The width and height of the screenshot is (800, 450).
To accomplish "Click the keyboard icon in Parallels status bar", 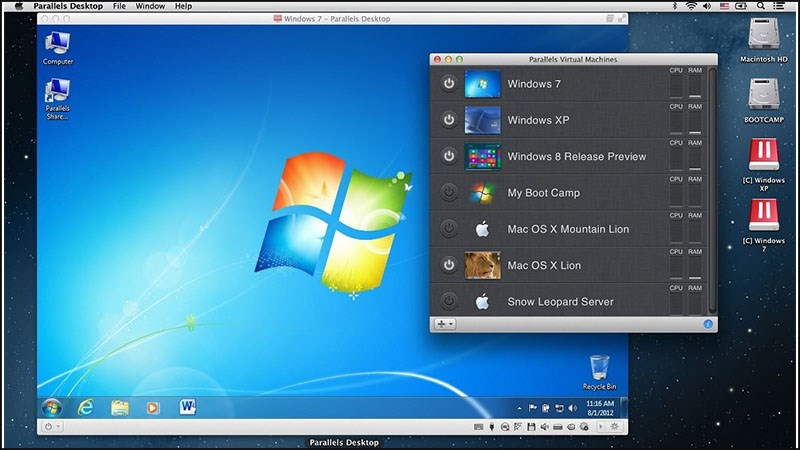I will pyautogui.click(x=478, y=427).
